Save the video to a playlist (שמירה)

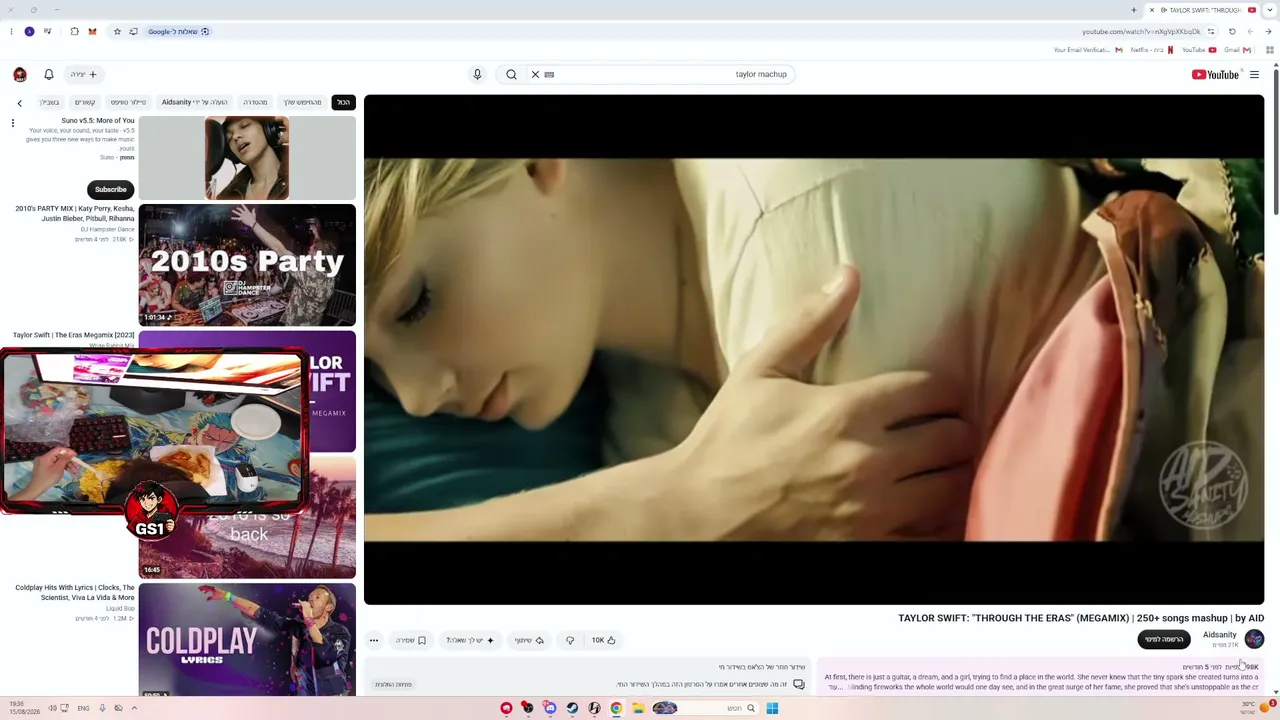[411, 640]
